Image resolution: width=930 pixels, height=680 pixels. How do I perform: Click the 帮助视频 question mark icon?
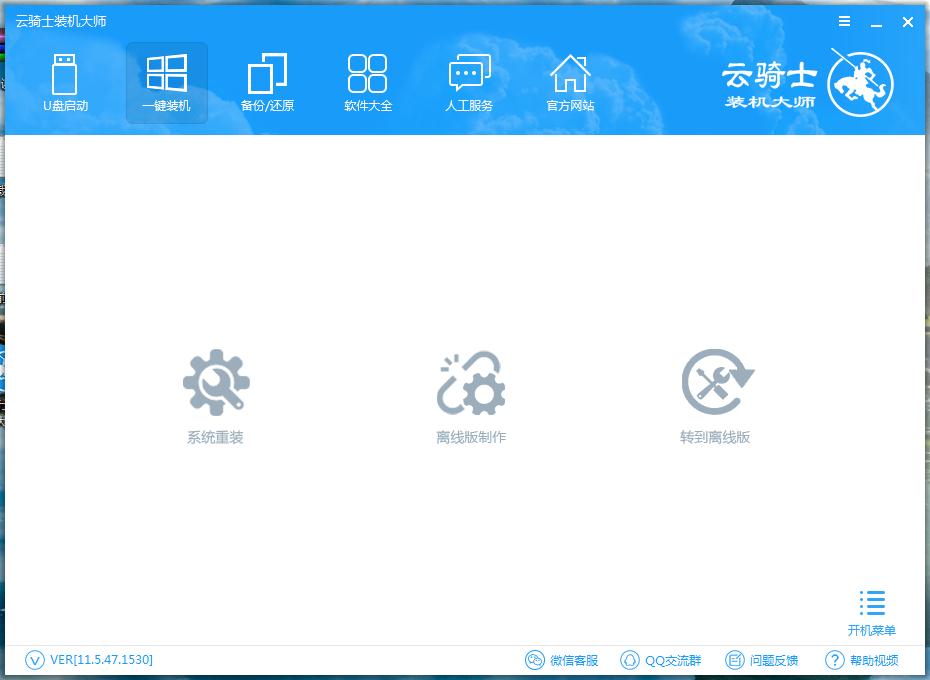point(835,660)
